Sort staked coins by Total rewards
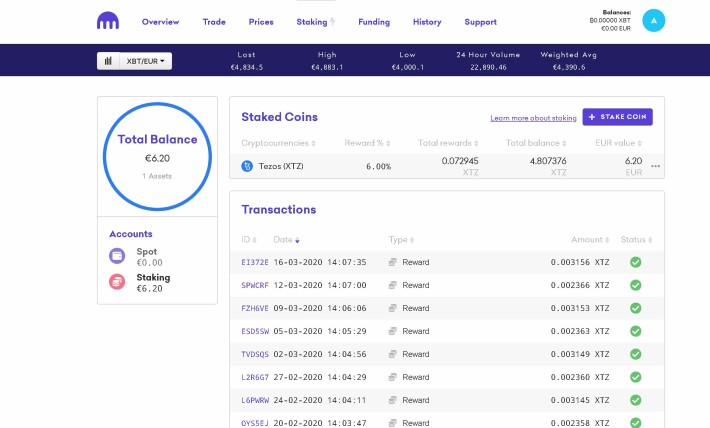710x428 pixels. click(448, 143)
